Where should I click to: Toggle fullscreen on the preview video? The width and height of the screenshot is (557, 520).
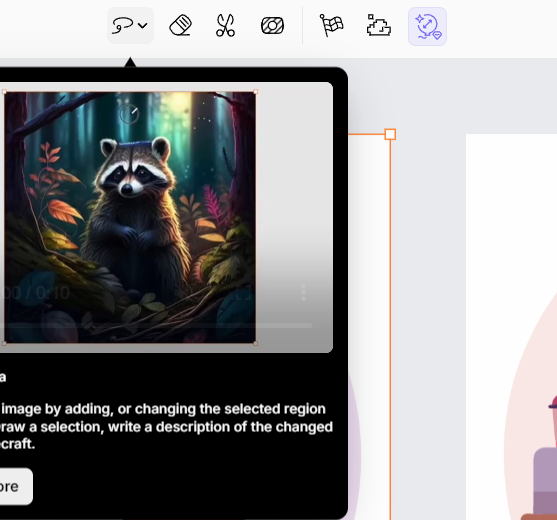coord(244,293)
